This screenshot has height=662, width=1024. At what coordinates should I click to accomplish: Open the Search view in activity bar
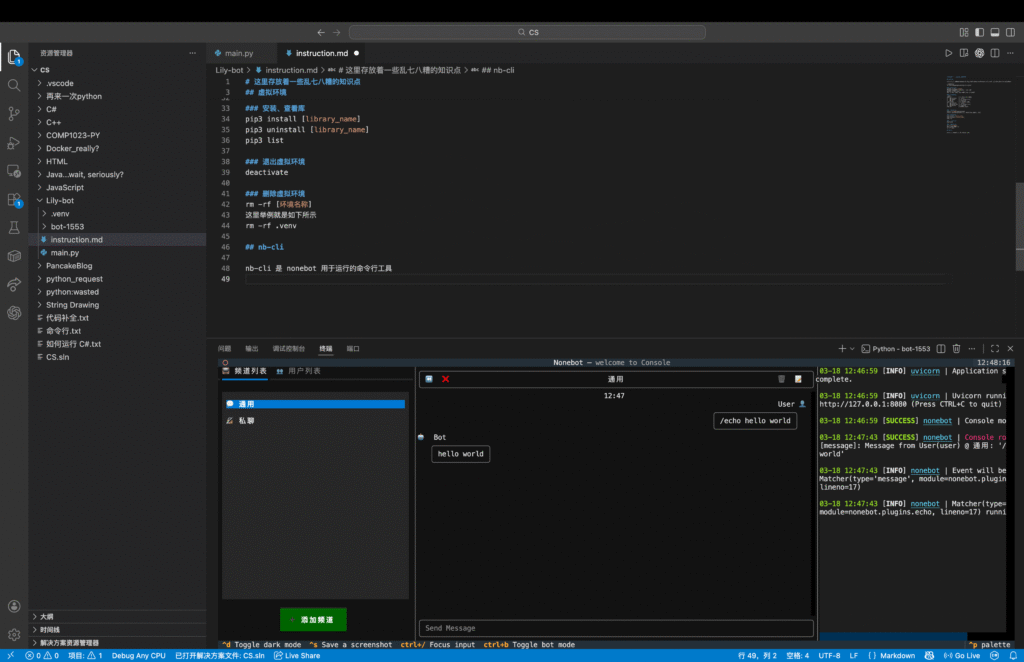coord(14,85)
